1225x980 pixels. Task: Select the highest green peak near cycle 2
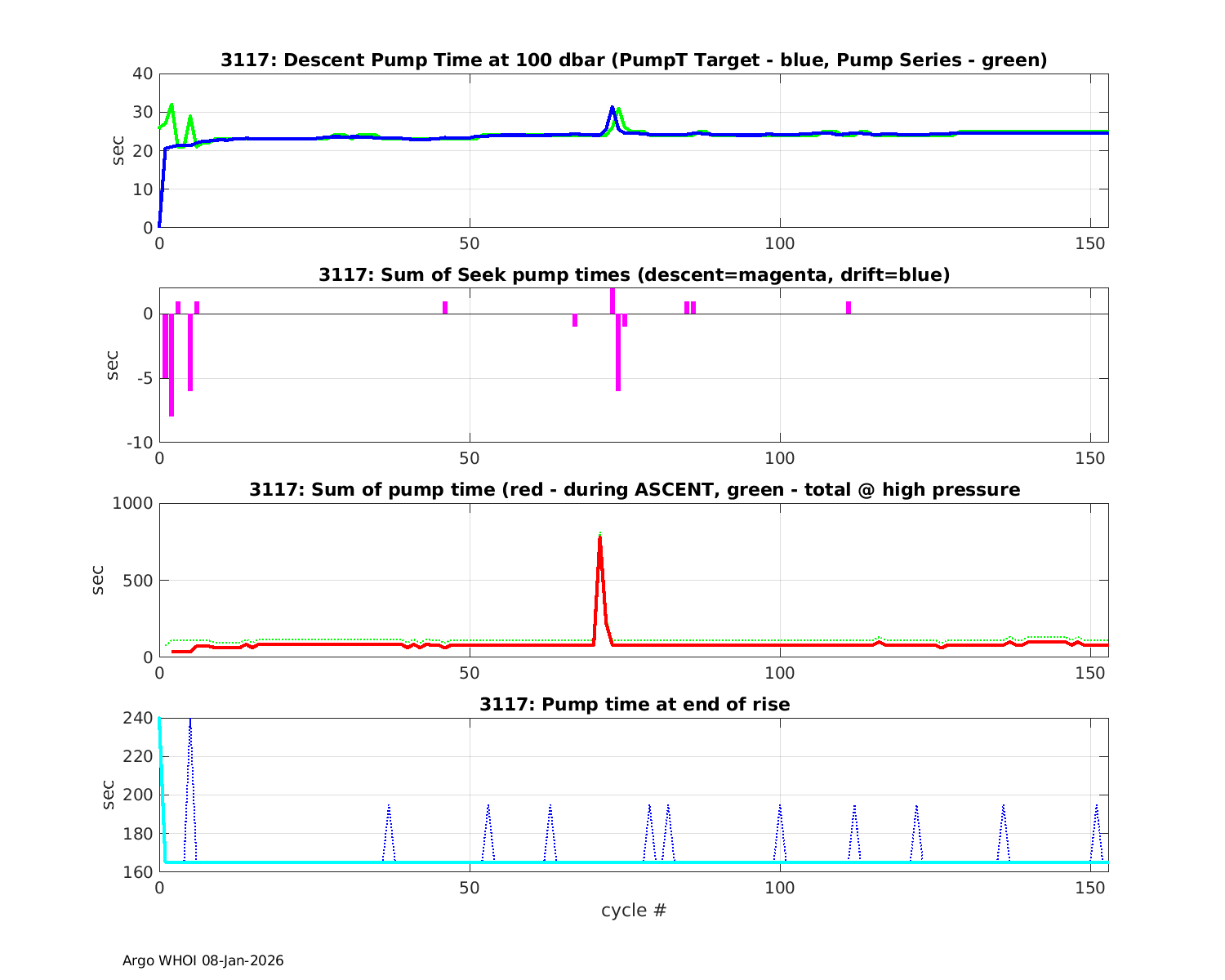[171, 106]
